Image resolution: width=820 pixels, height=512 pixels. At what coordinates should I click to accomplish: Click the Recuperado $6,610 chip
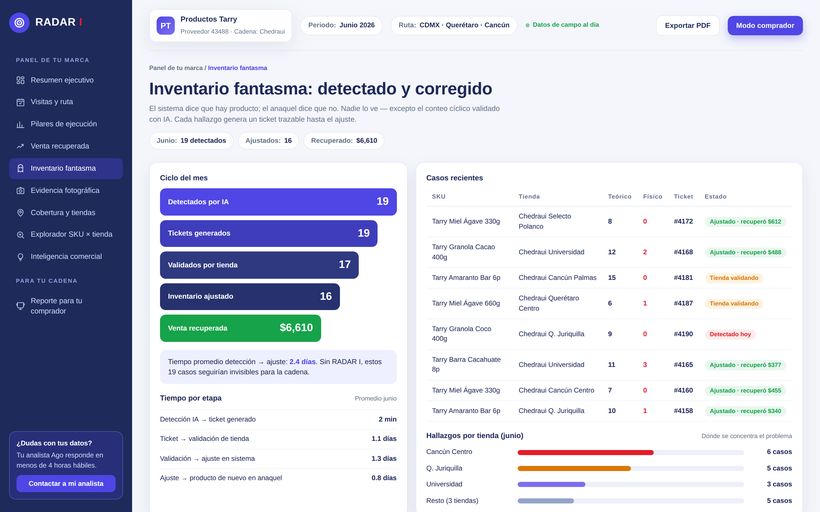pyautogui.click(x=344, y=141)
